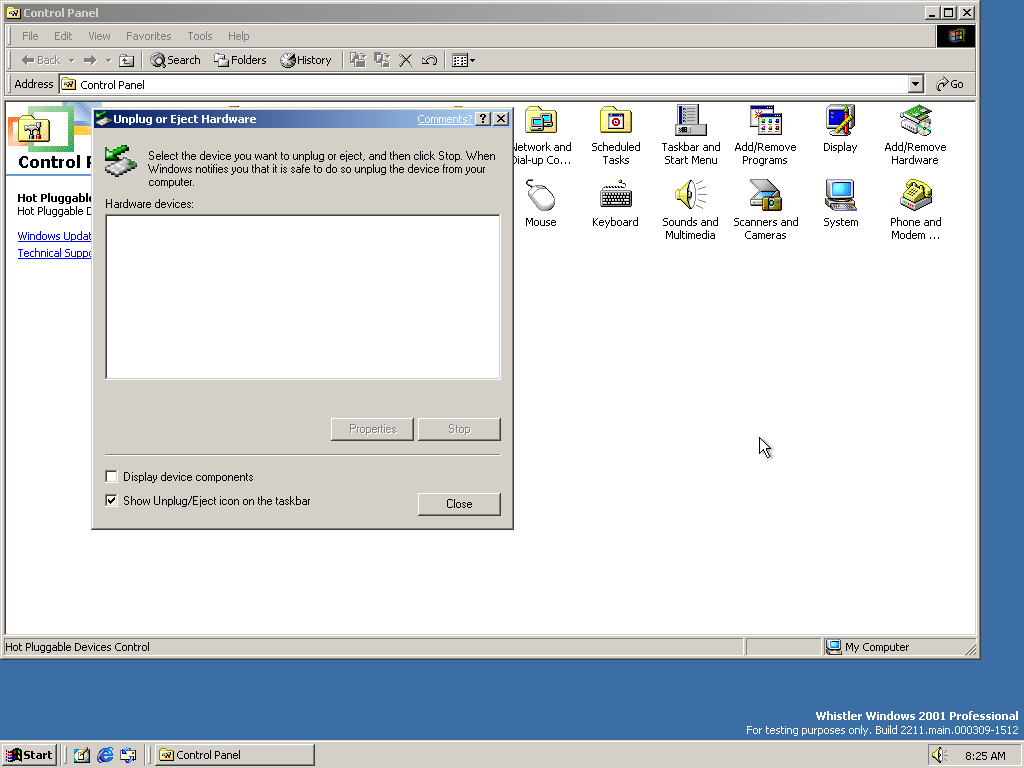Click the Up folder toolbar icon
Screen dimensions: 1024x768
coord(127,60)
